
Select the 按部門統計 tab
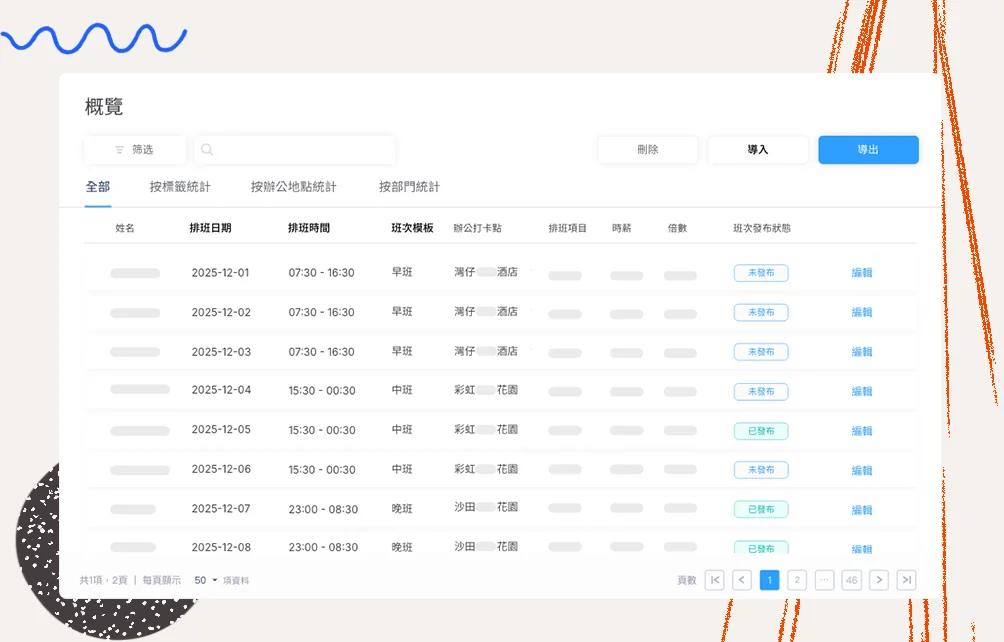point(409,187)
